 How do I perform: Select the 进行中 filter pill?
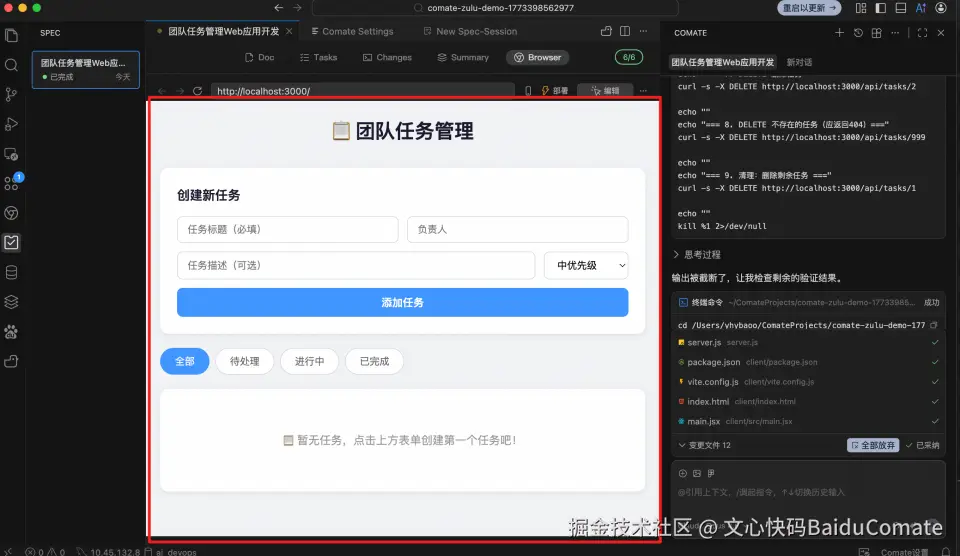[x=309, y=361]
